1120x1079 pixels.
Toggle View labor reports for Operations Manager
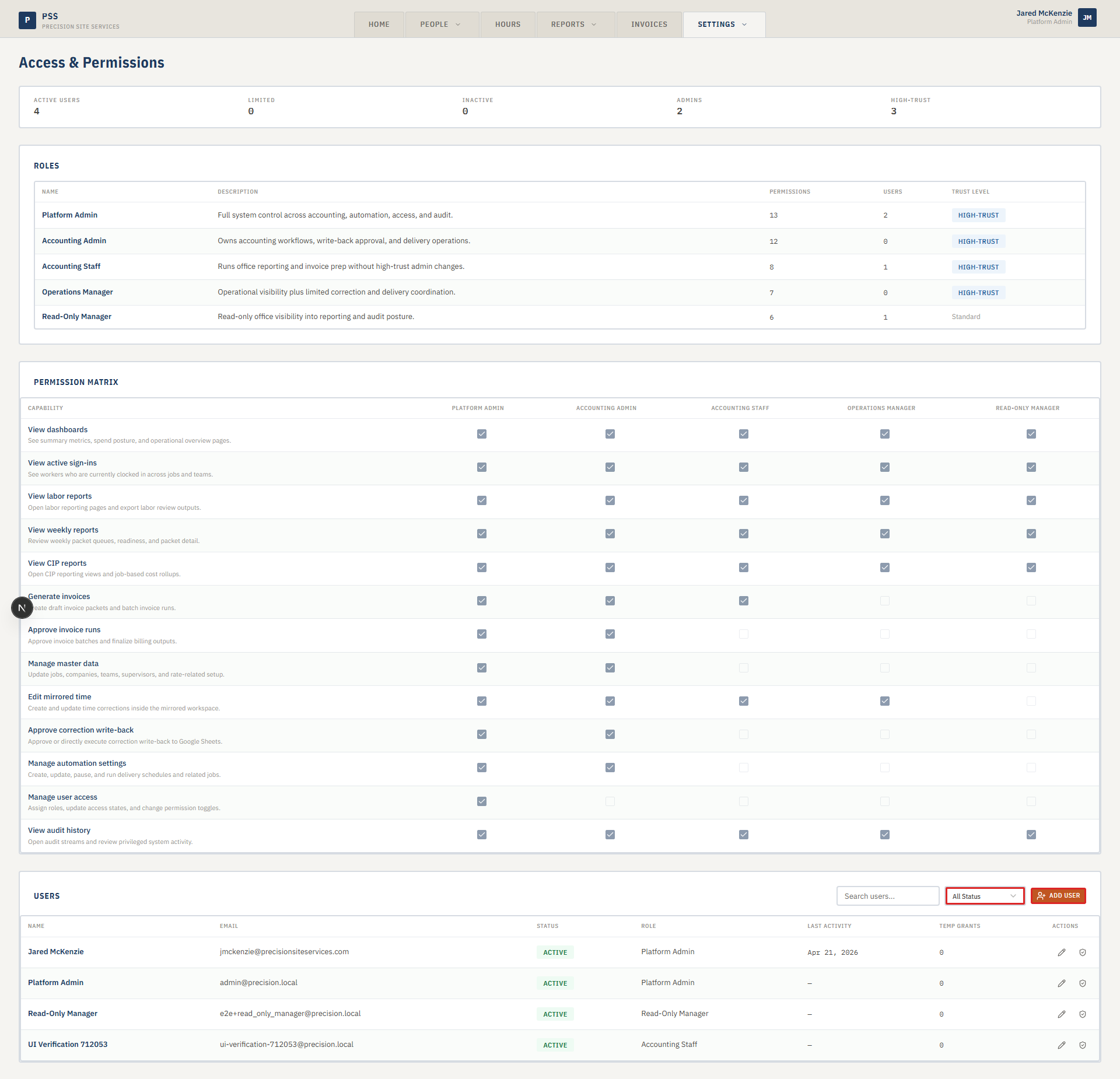pos(885,500)
